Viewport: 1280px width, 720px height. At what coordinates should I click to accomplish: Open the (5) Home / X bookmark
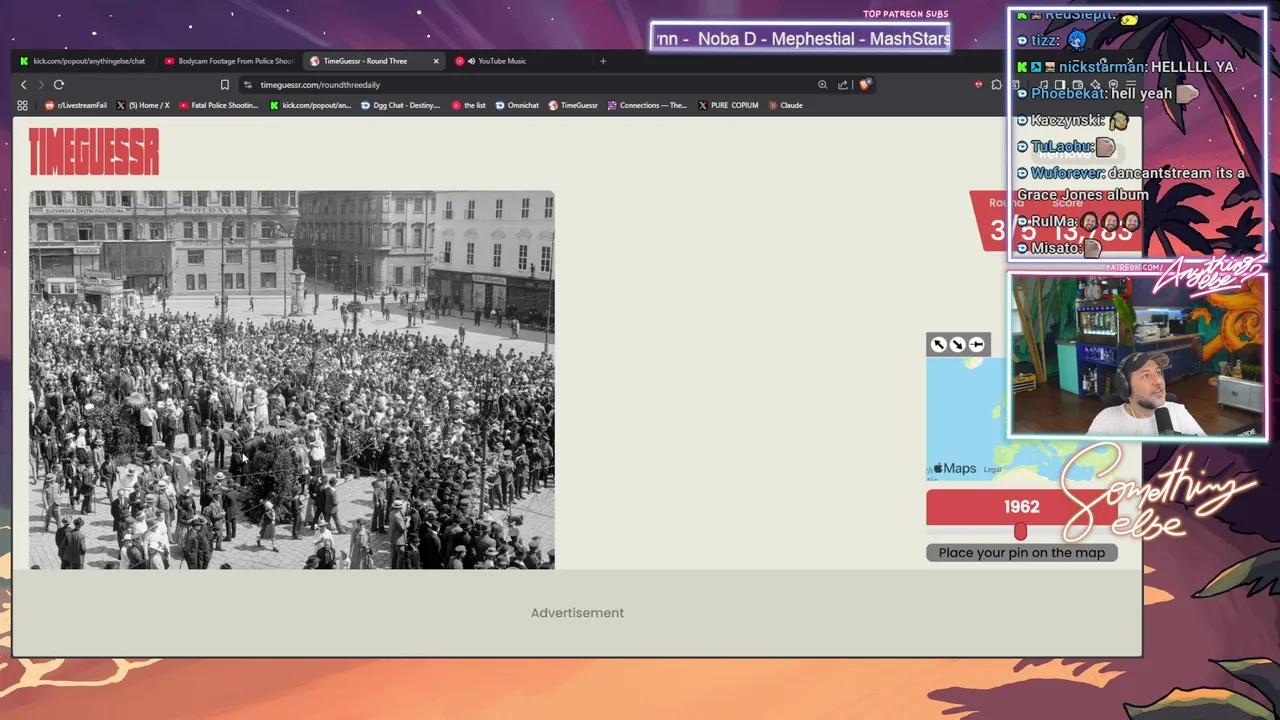pyautogui.click(x=143, y=105)
